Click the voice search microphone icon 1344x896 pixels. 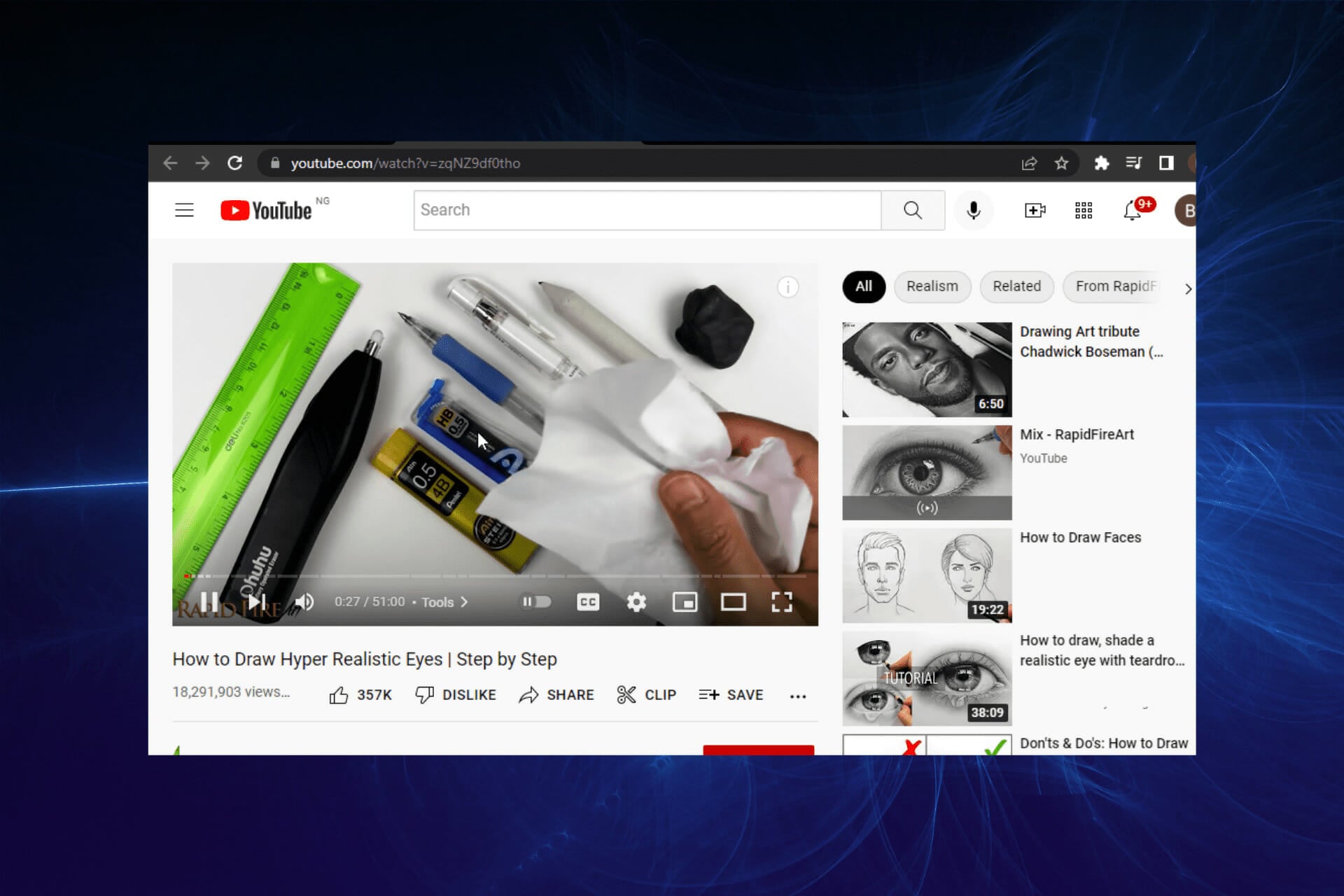tap(973, 210)
